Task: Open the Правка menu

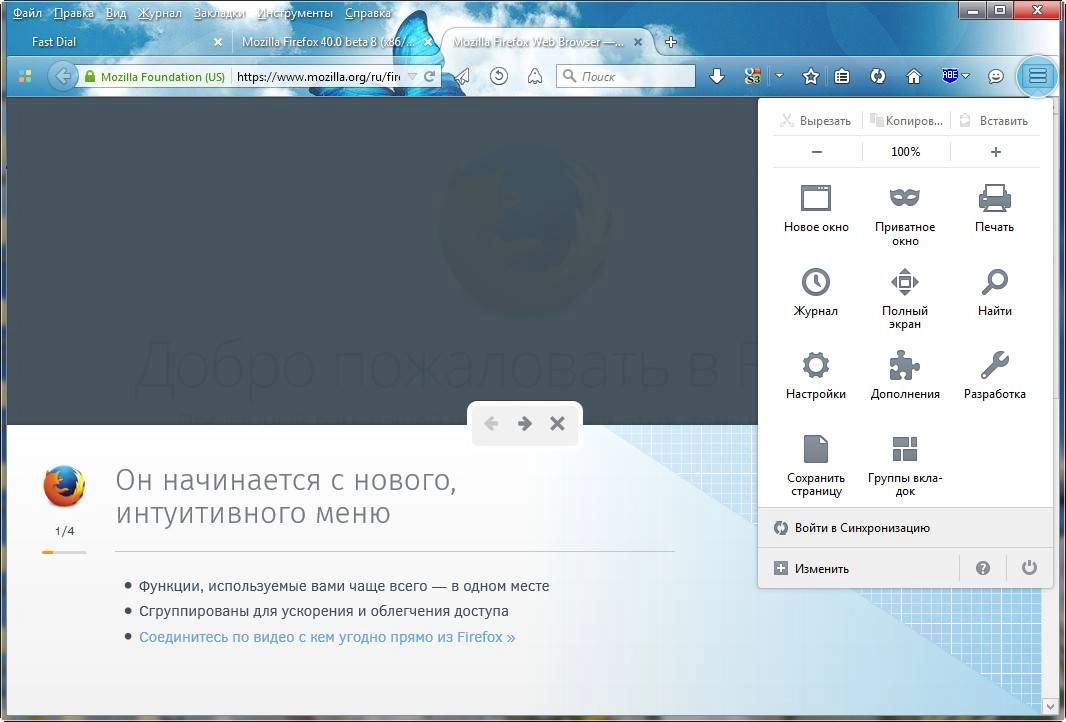Action: 73,13
